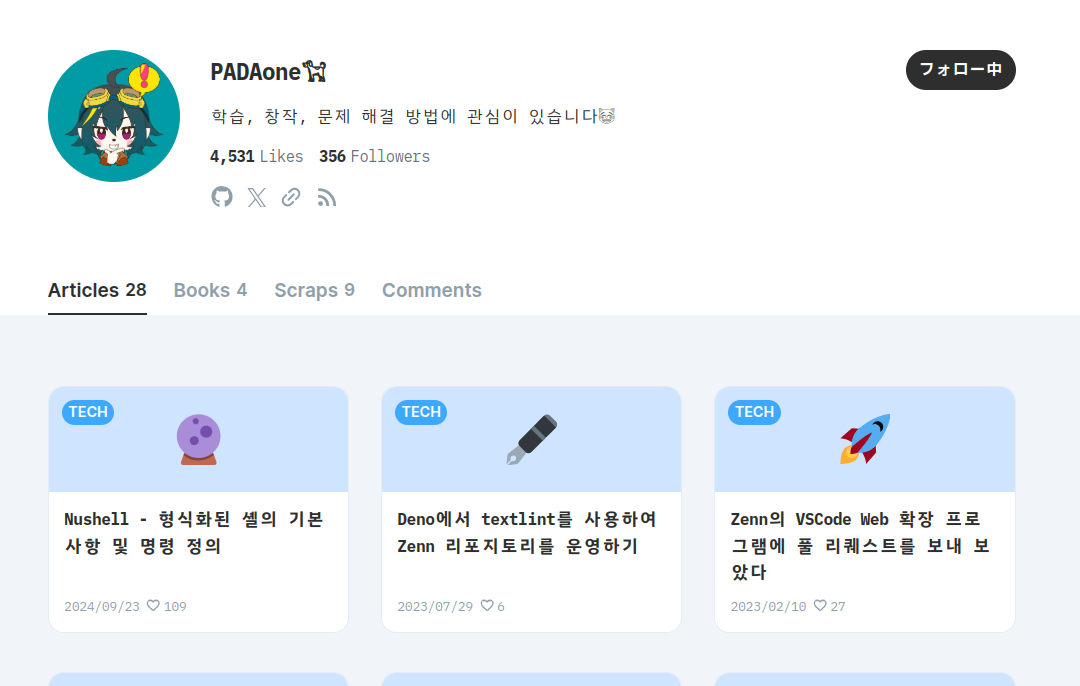This screenshot has height=686, width=1080.
Task: Click the heart icon showing 6 likes
Action: coord(487,605)
